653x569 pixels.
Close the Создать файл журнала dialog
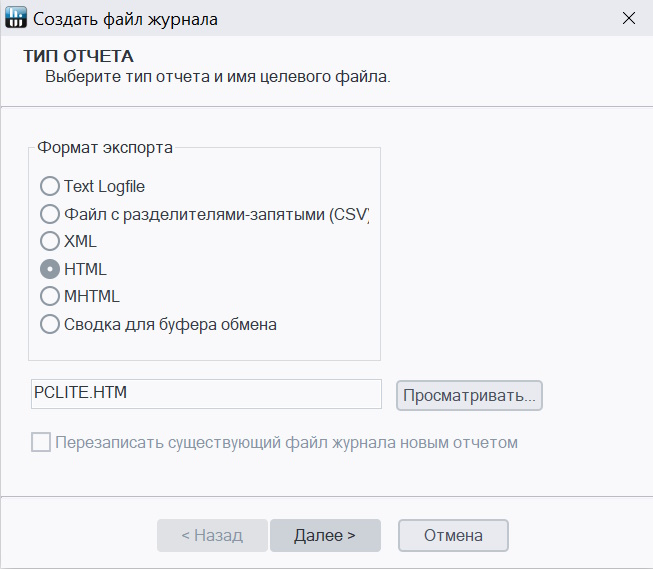click(x=628, y=18)
